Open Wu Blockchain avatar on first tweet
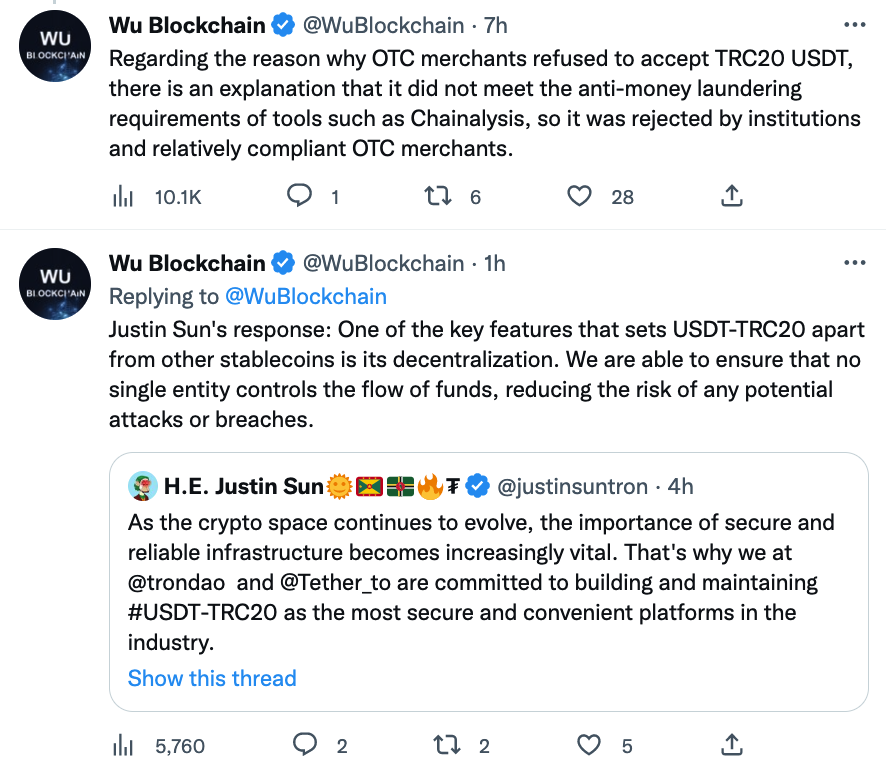This screenshot has width=886, height=766. tap(55, 46)
